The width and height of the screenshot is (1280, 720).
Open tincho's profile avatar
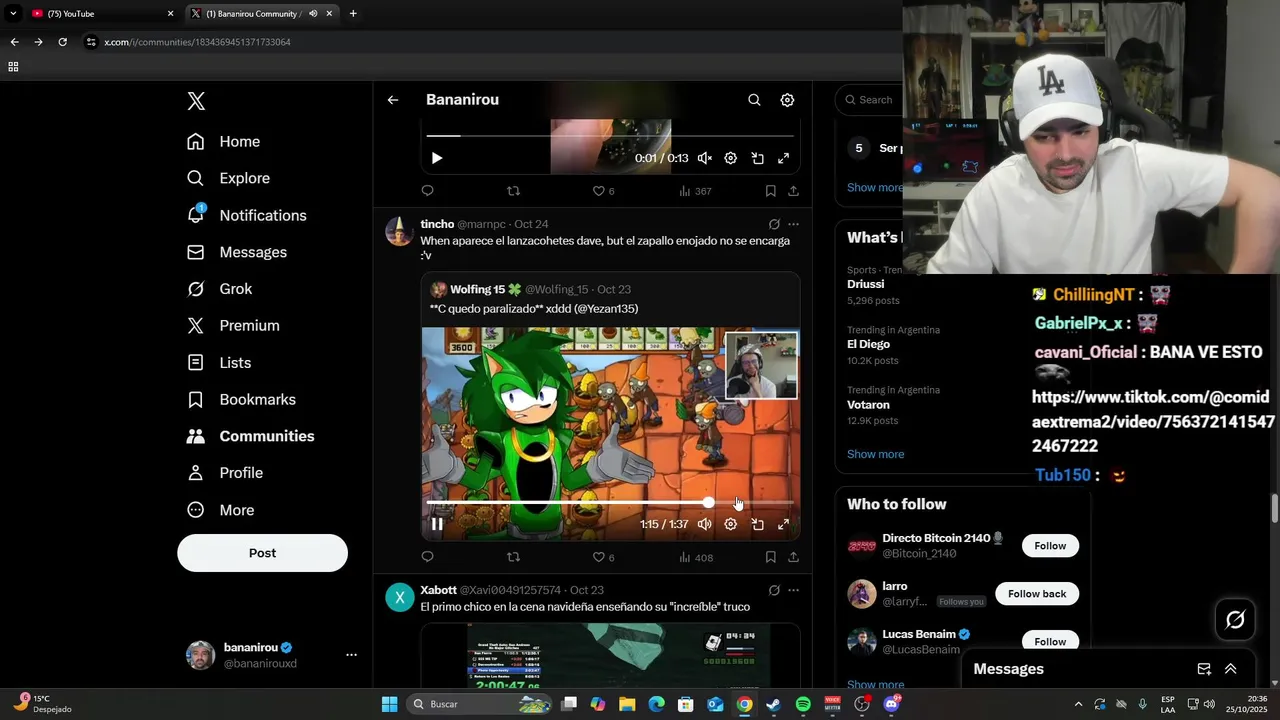pyautogui.click(x=400, y=231)
